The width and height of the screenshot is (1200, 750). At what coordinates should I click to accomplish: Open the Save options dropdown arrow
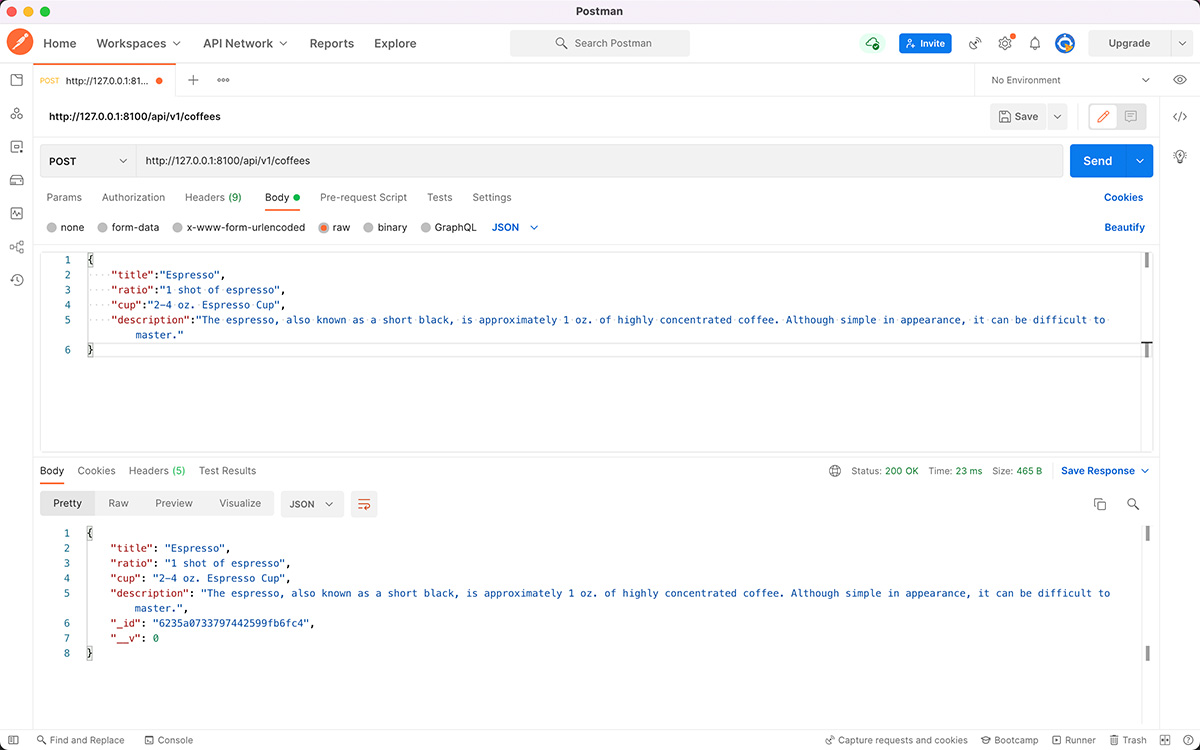coord(1058,117)
